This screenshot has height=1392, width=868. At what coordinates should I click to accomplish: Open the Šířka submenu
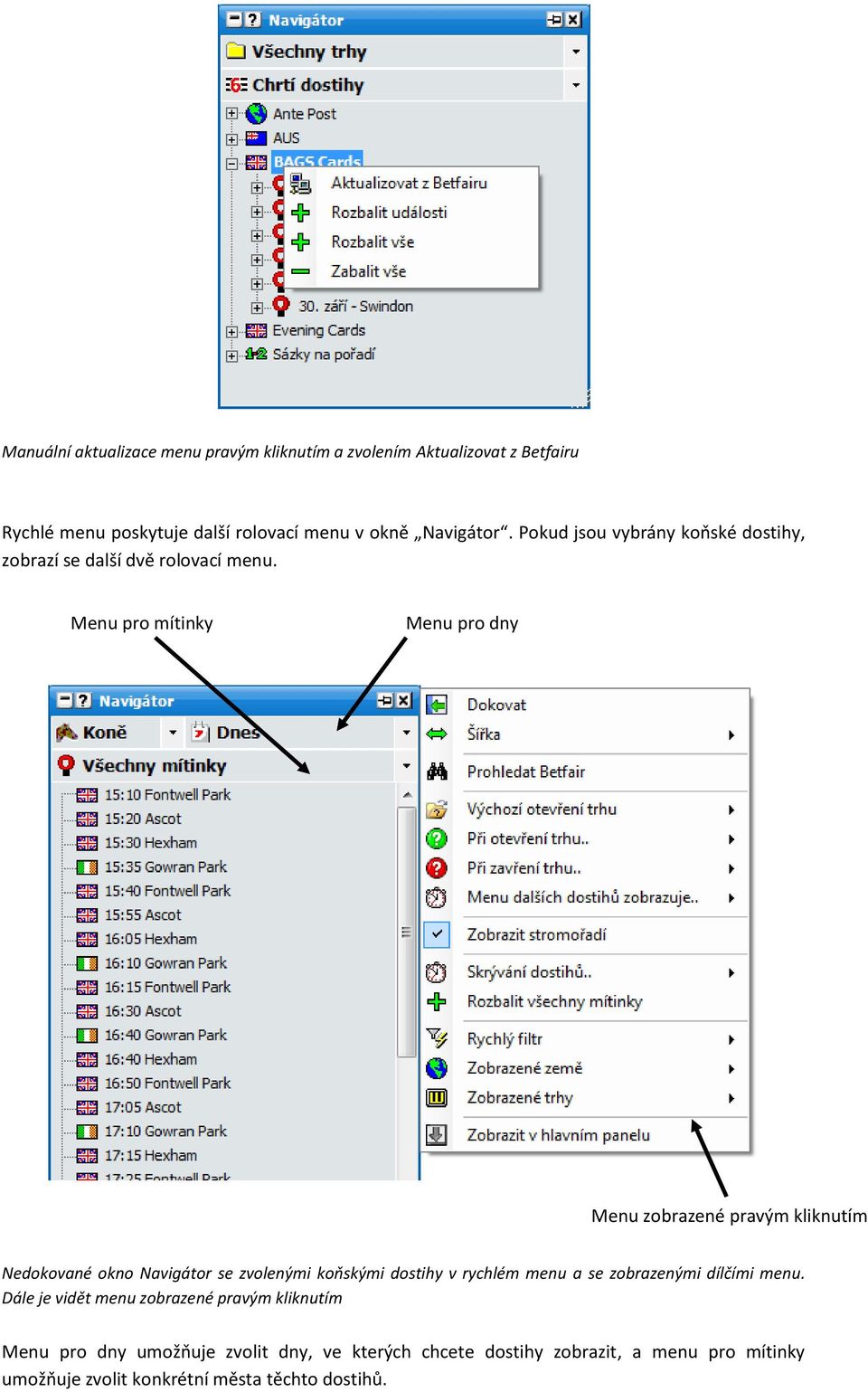[x=586, y=734]
